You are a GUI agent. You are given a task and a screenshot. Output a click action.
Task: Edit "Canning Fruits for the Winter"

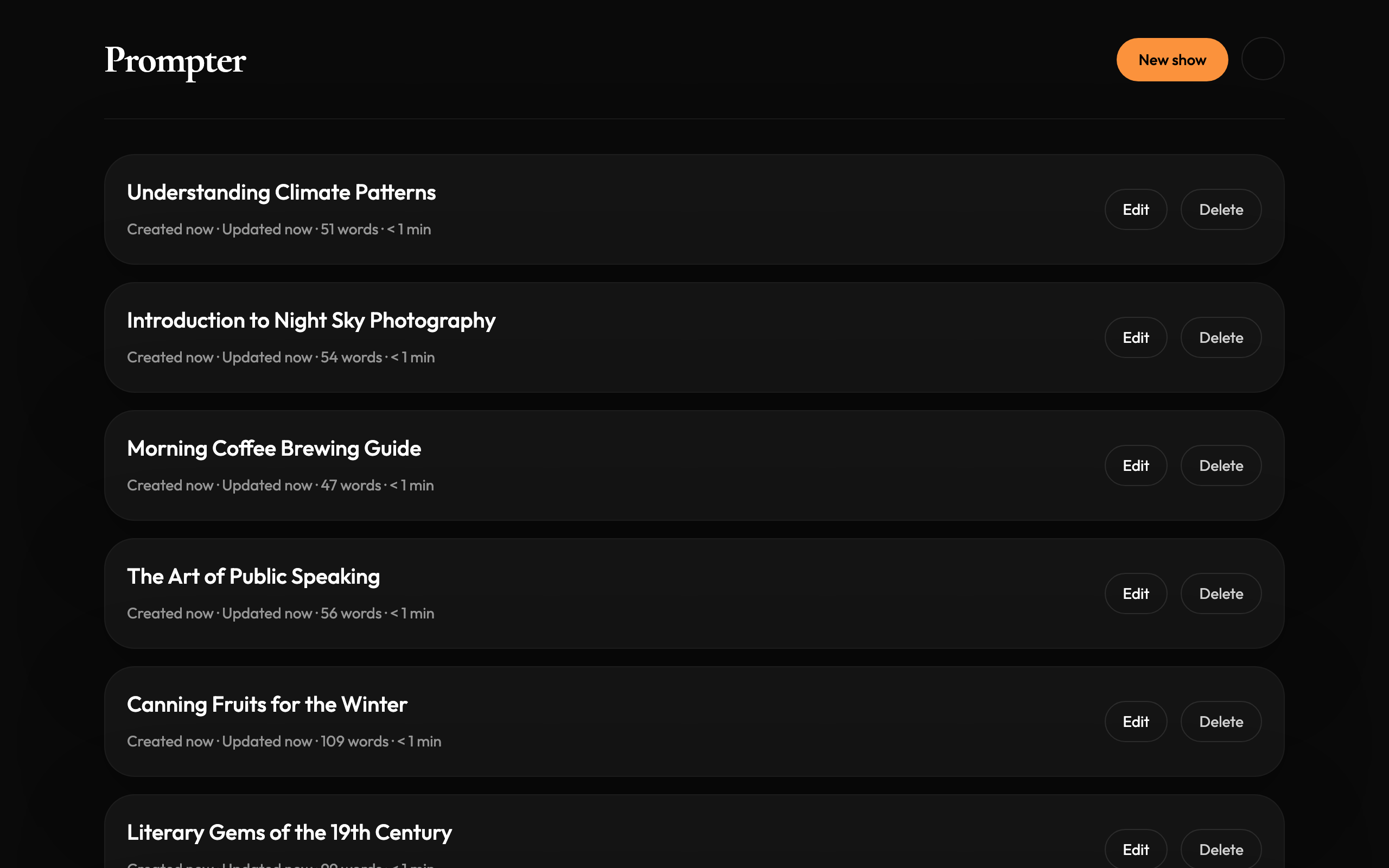[1135, 721]
